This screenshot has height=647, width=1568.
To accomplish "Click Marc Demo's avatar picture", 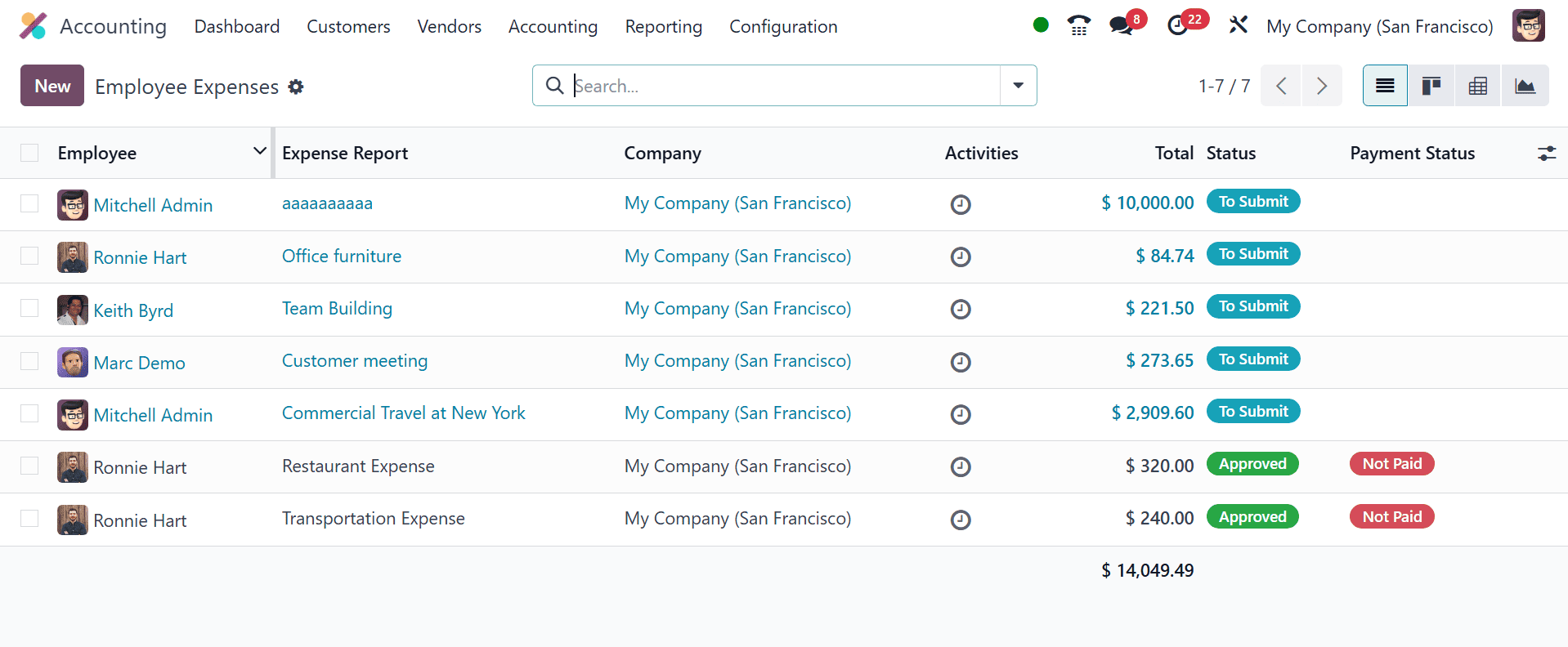I will tap(73, 363).
